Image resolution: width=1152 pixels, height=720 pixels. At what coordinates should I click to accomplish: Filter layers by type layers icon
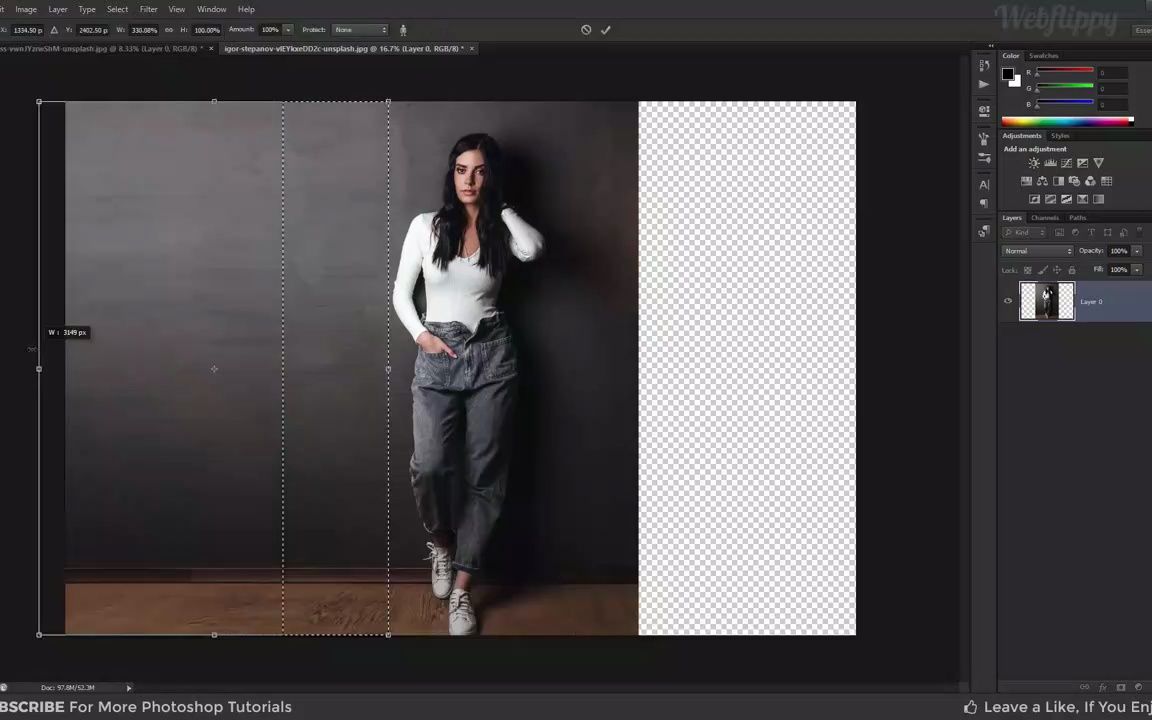[x=1091, y=233]
